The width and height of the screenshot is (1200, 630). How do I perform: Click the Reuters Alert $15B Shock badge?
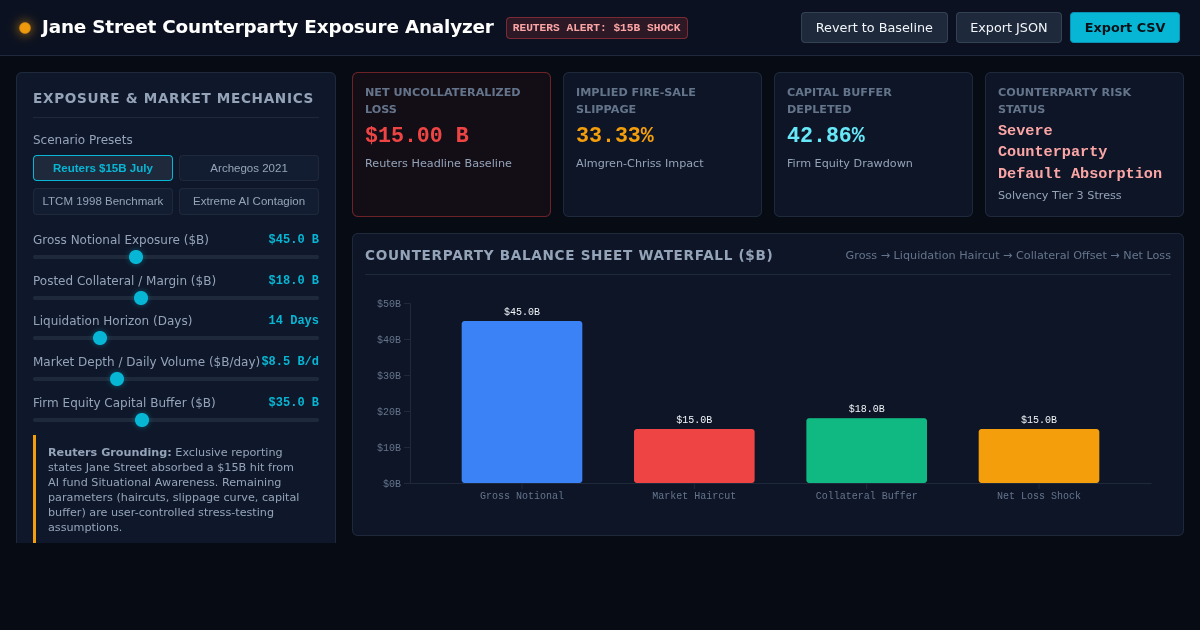[596, 28]
